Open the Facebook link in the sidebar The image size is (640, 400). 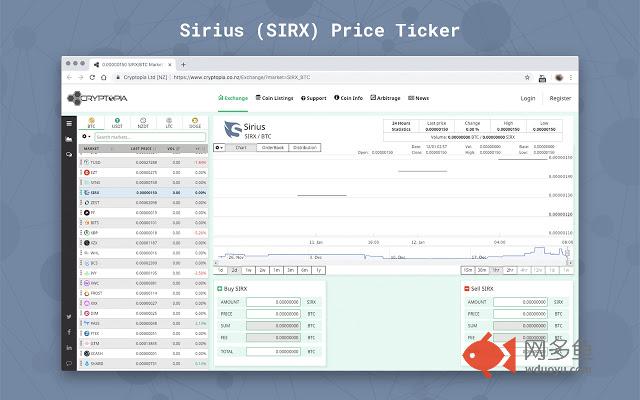pyautogui.click(x=69, y=332)
